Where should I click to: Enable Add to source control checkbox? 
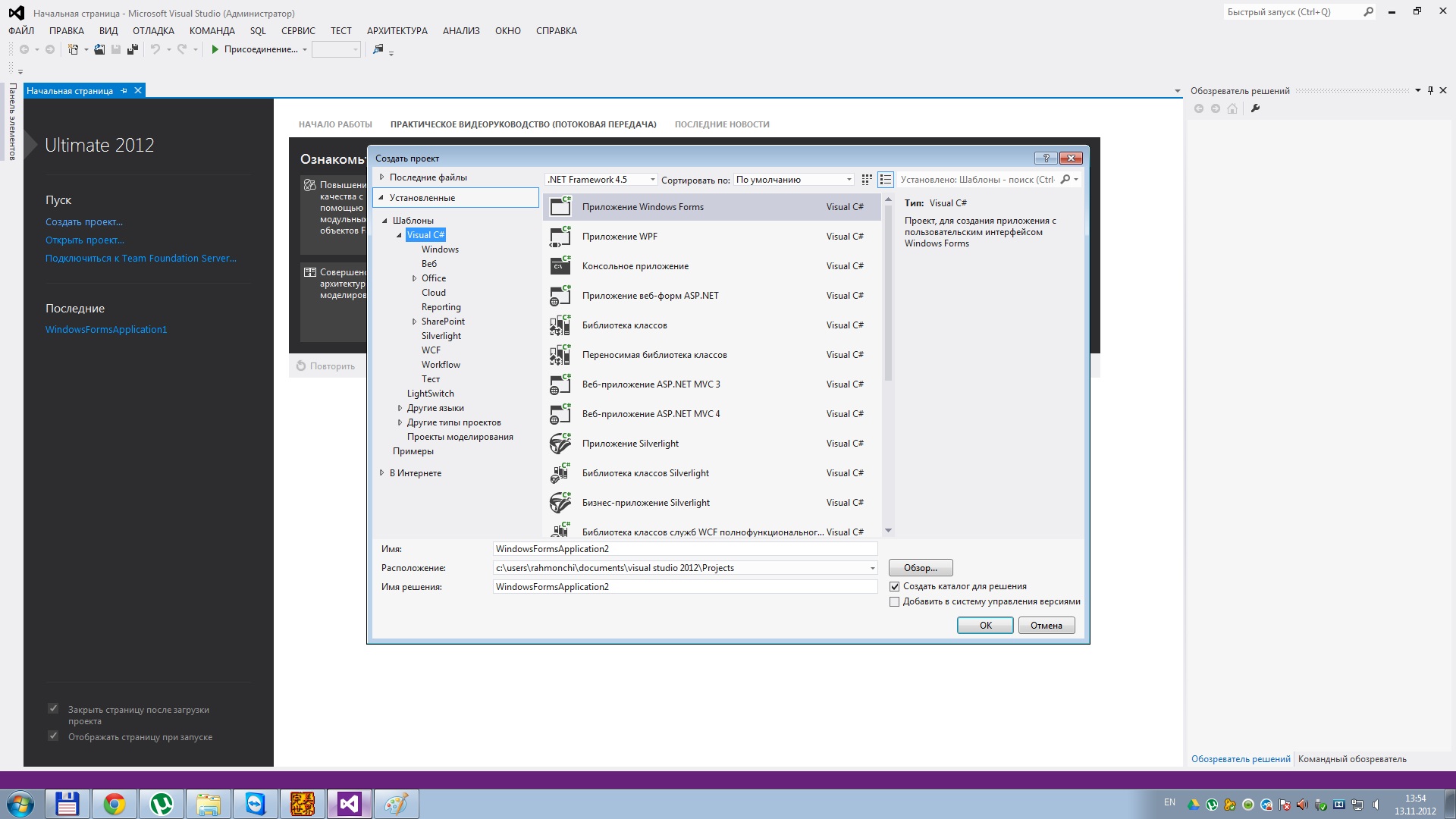[x=895, y=601]
